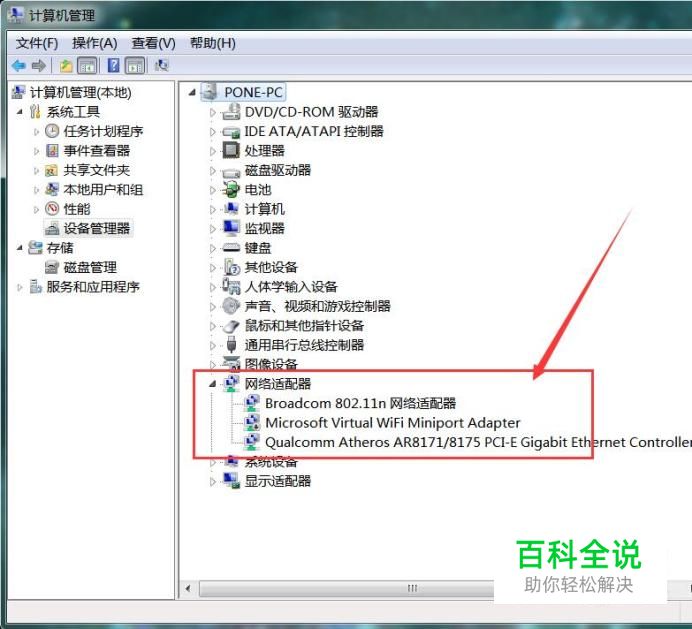The image size is (692, 629).
Task: Click the 显示适配器 display icon
Action: (231, 481)
